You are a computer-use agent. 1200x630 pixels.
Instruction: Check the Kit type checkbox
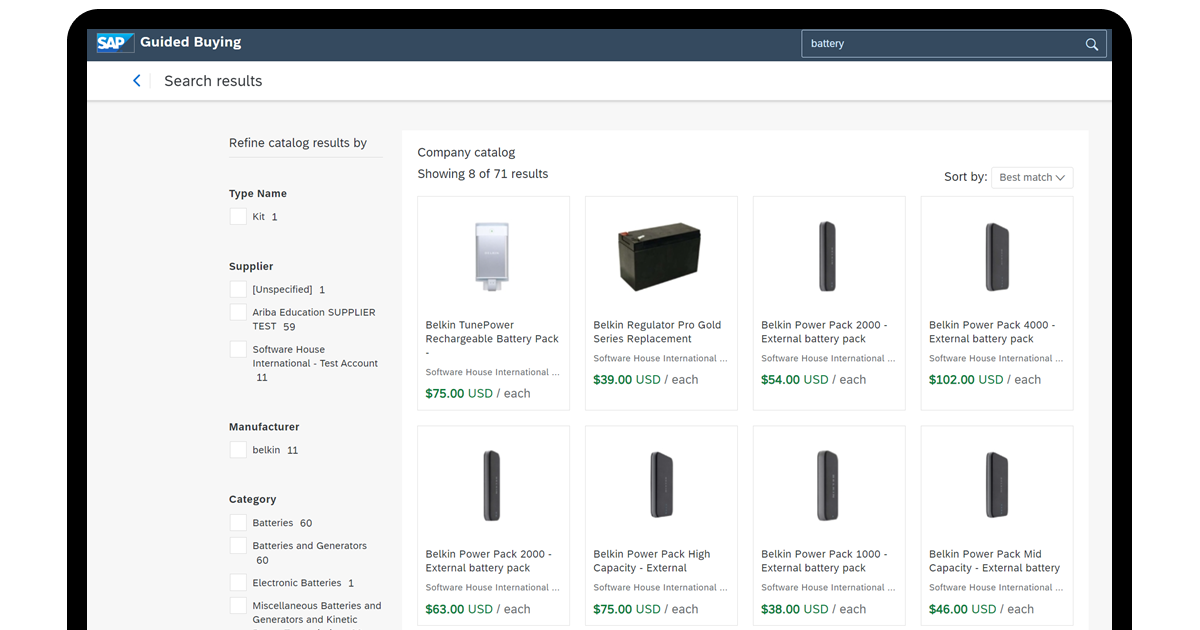[x=238, y=216]
